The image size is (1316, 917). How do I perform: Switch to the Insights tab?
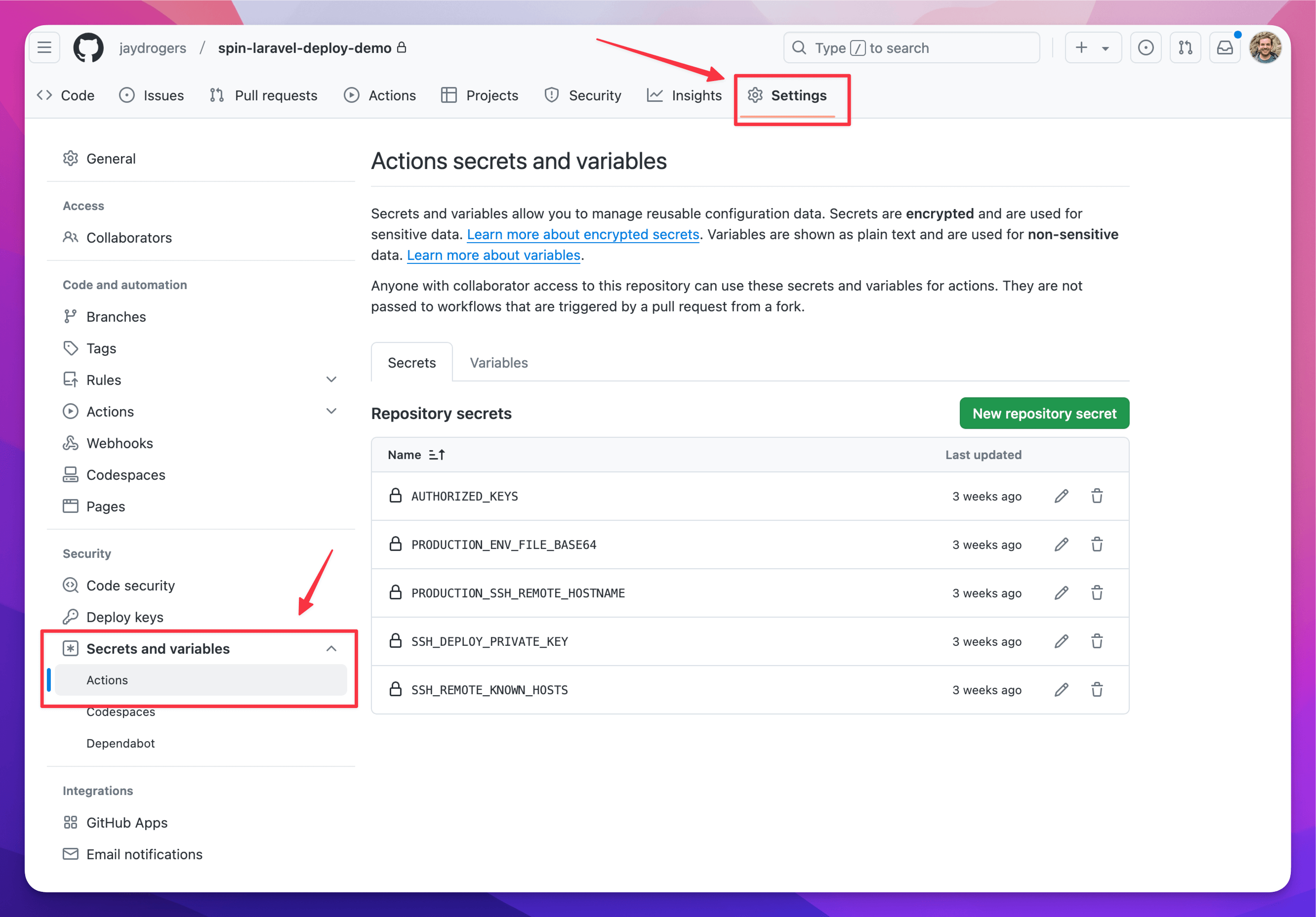pyautogui.click(x=684, y=95)
